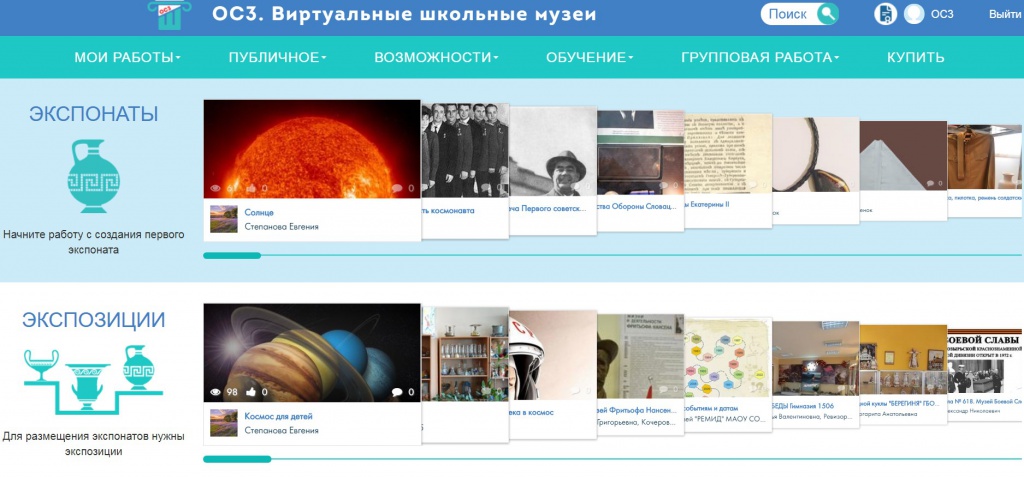Open the ЭКСПОЗИЦИИ section heading
The image size is (1024, 478).
[x=93, y=320]
